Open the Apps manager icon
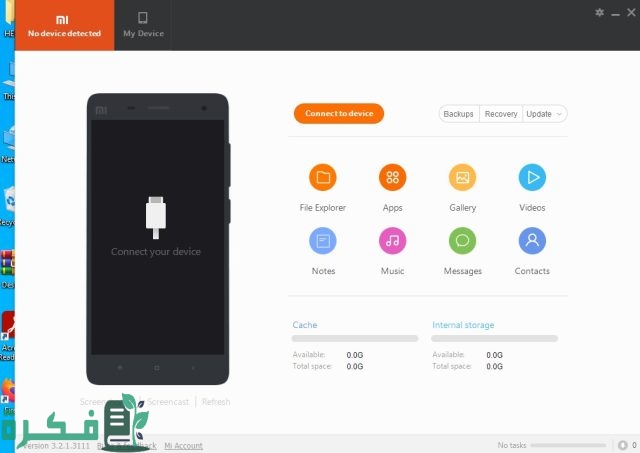The width and height of the screenshot is (640, 453). (x=392, y=178)
